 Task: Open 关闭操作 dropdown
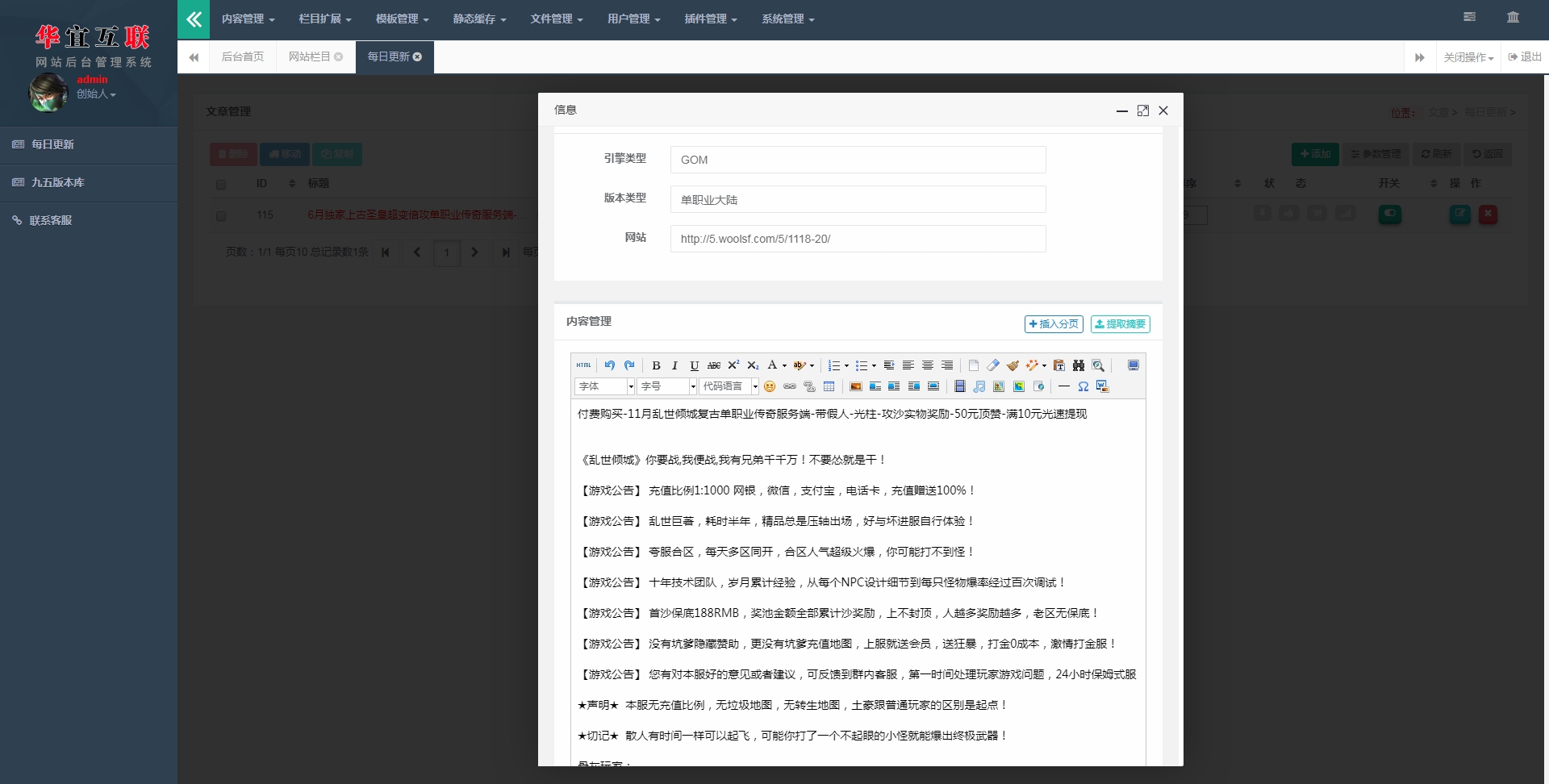(x=1468, y=57)
